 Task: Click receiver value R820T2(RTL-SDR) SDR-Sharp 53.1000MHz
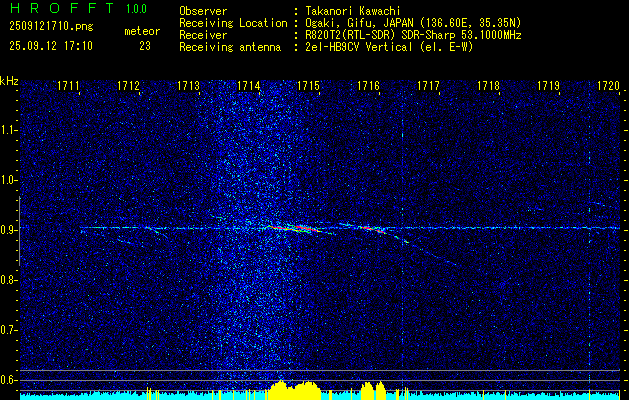pos(413,35)
